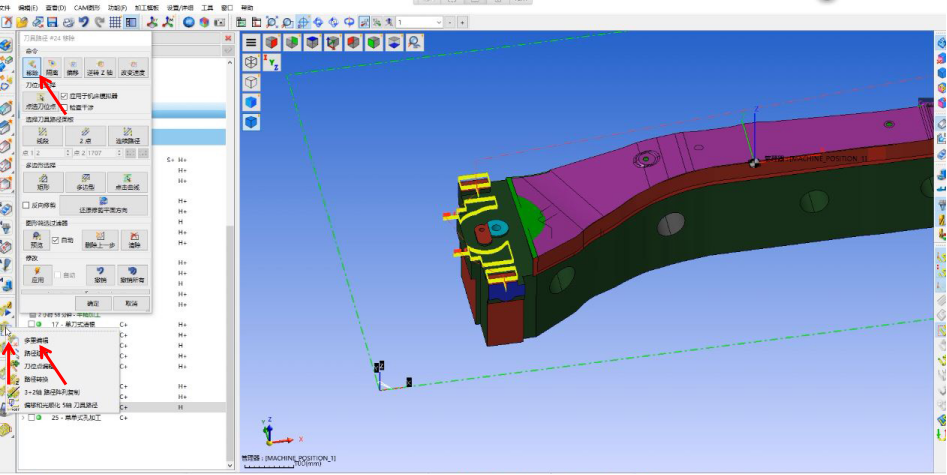This screenshot has width=947, height=475.
Task: Click the 点 1 spinner arrows
Action: pos(68,153)
